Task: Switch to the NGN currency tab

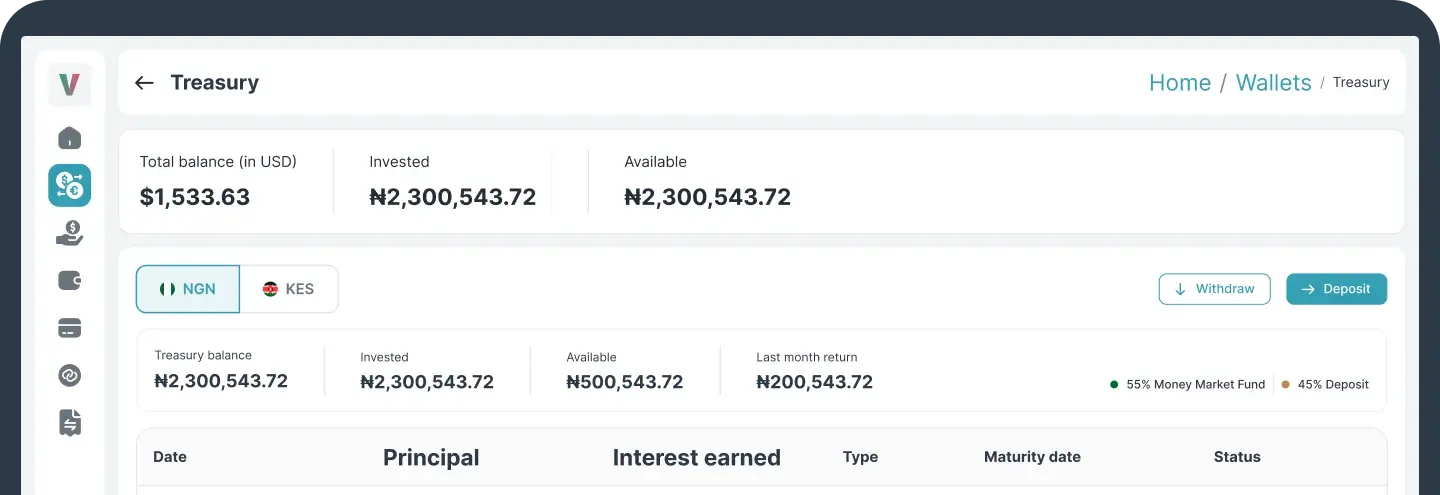Action: coord(188,289)
